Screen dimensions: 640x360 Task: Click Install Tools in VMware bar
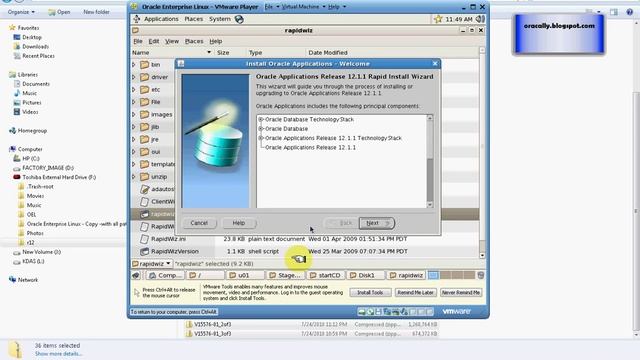[370, 292]
